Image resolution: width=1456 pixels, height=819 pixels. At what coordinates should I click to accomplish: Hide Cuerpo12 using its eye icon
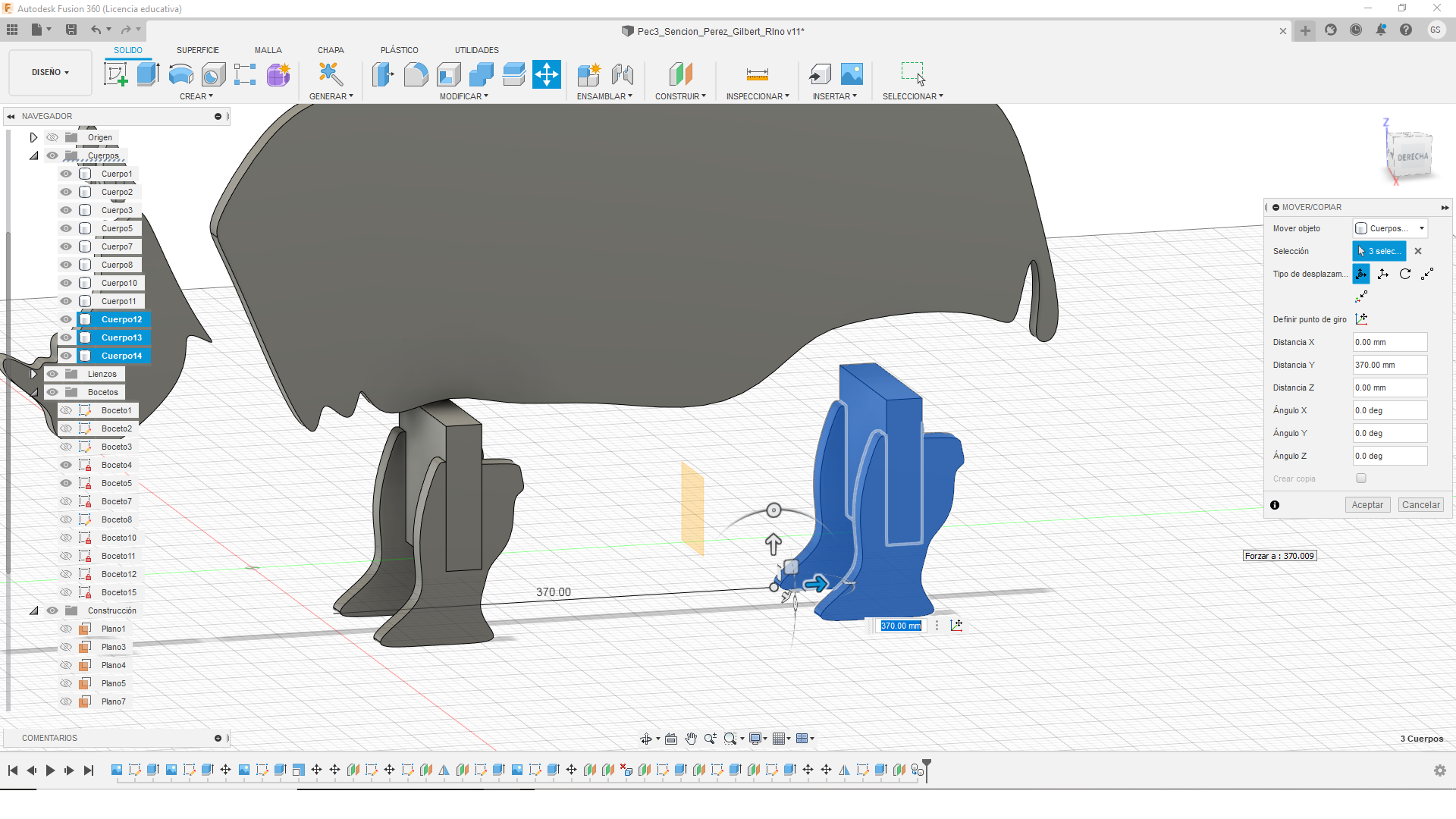tap(66, 319)
